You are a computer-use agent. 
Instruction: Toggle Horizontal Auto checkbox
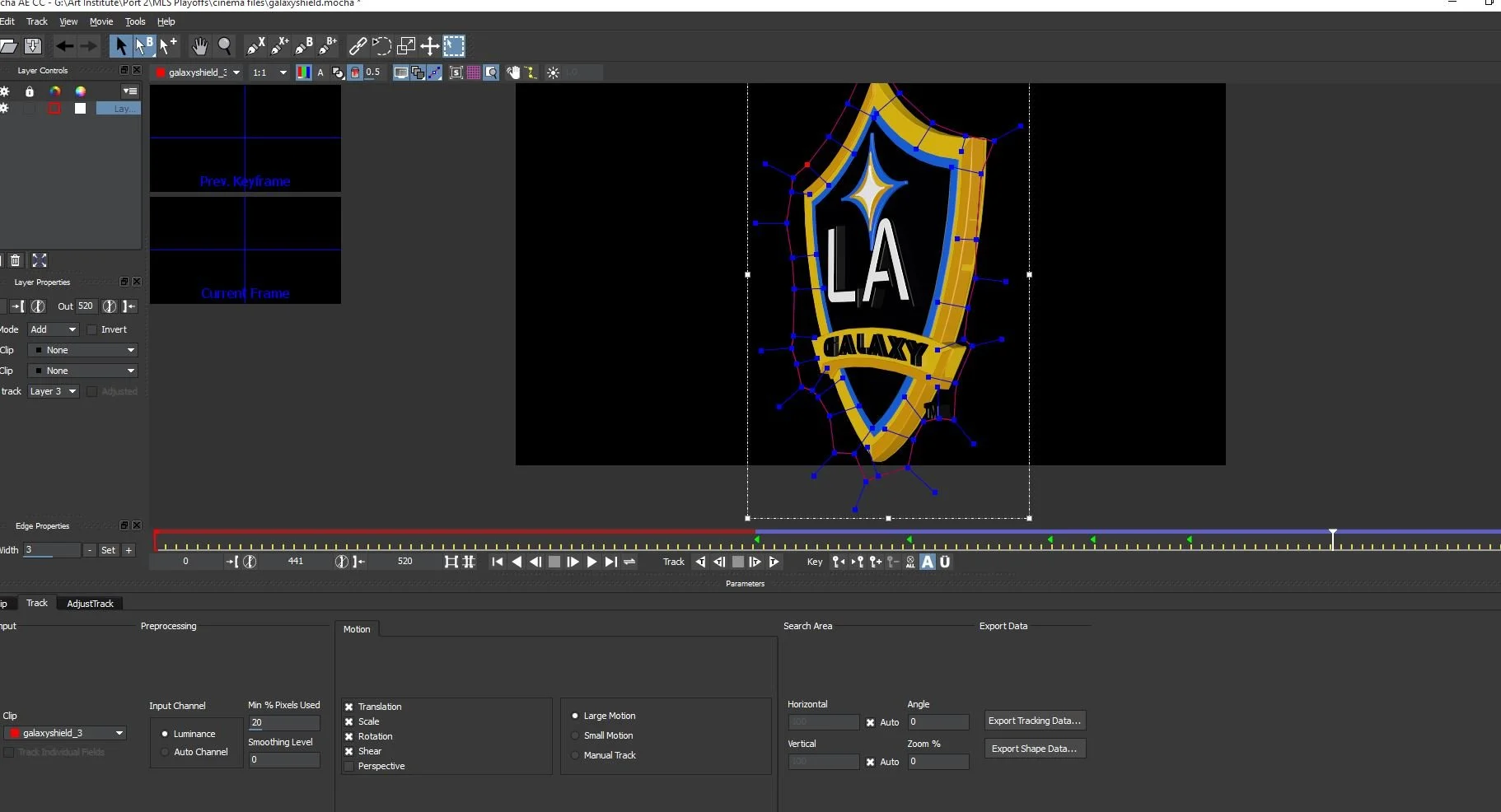point(870,722)
